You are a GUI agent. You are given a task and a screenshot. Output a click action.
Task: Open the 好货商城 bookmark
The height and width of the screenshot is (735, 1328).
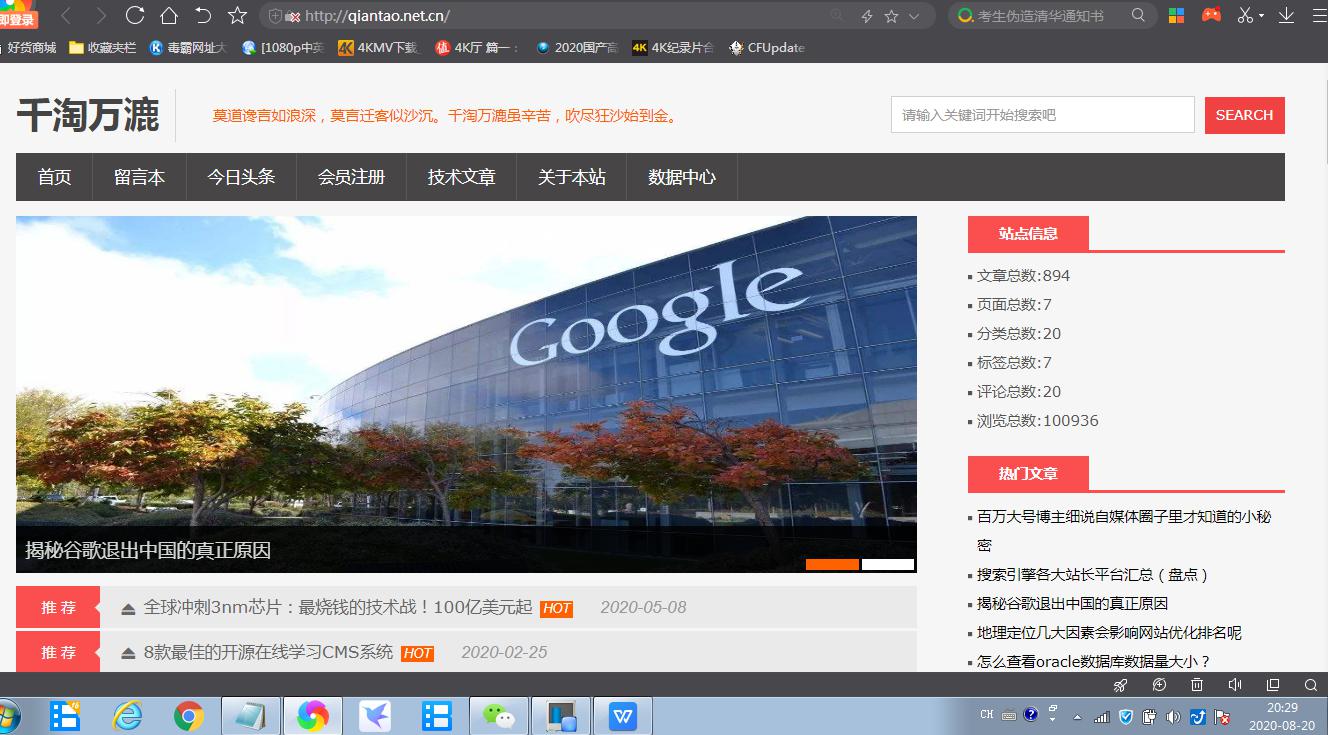27,47
